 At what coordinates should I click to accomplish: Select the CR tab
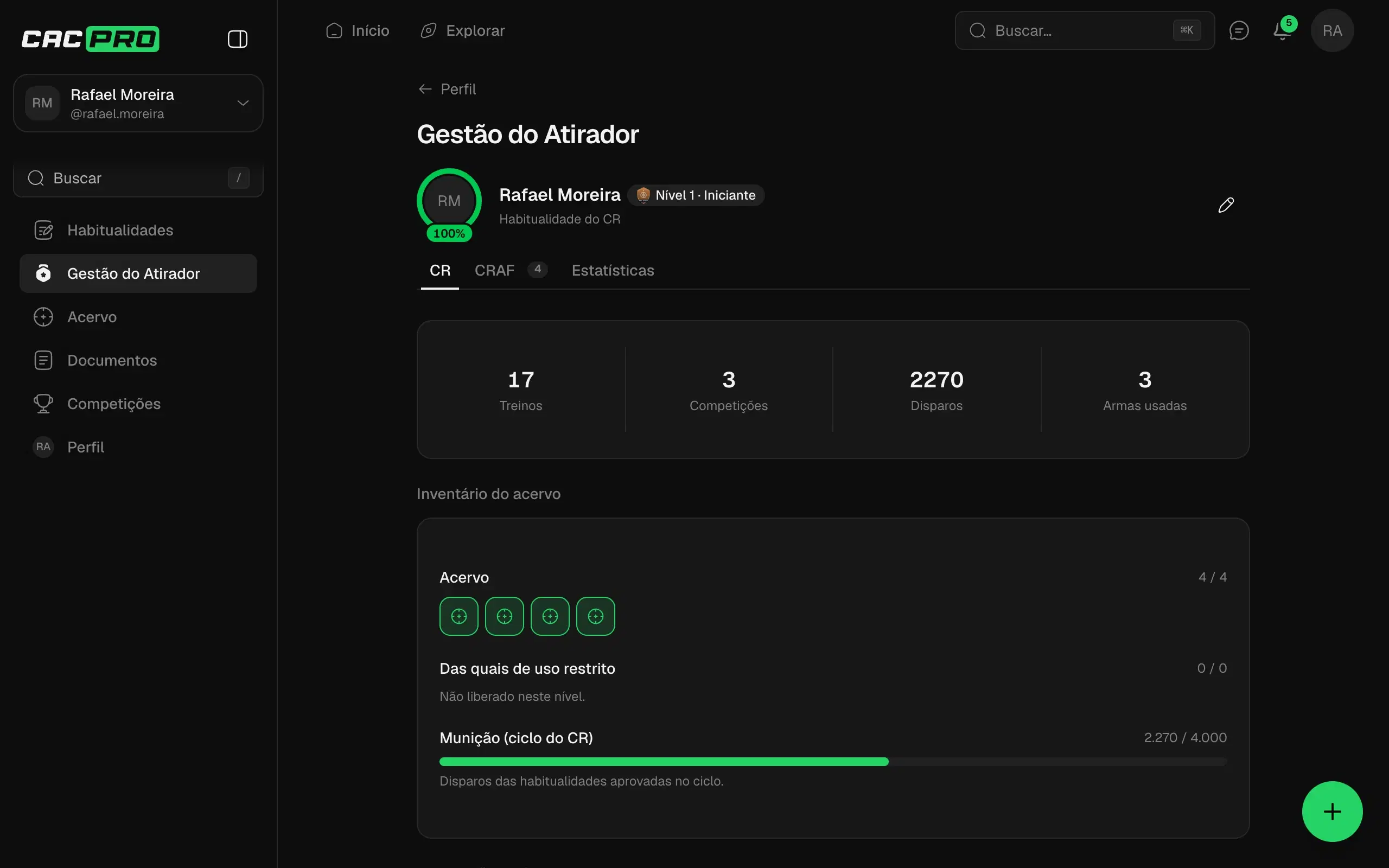click(x=439, y=270)
